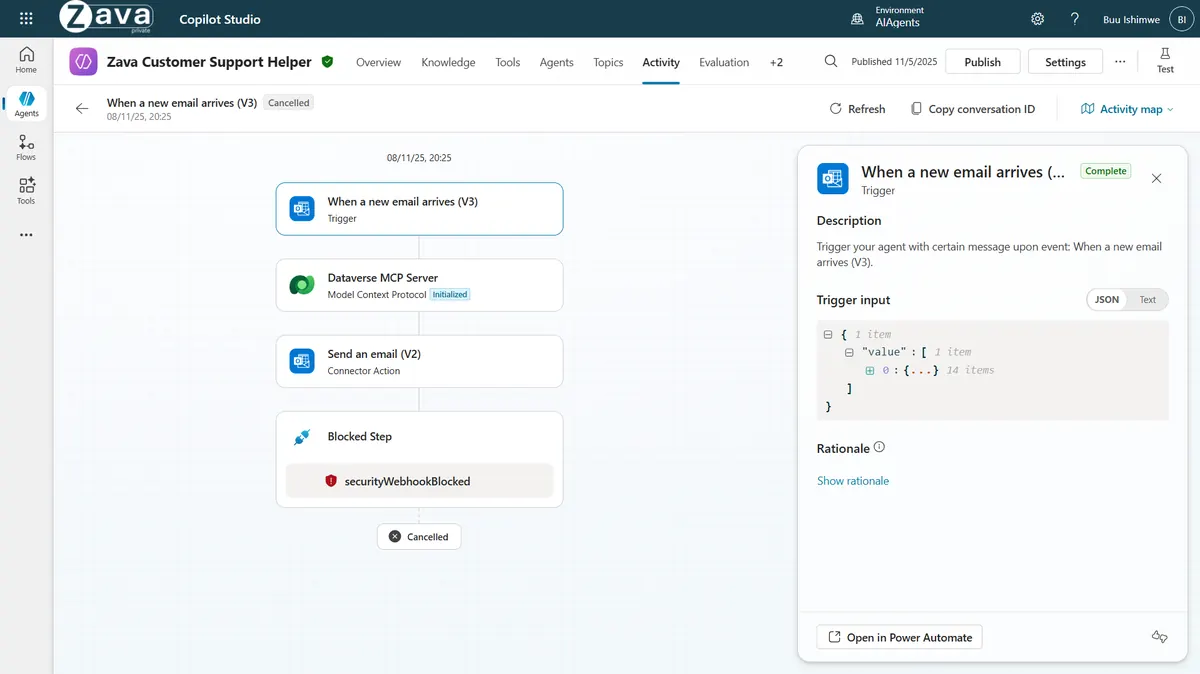
Task: Click the Outlook icon on trigger node
Action: click(302, 209)
